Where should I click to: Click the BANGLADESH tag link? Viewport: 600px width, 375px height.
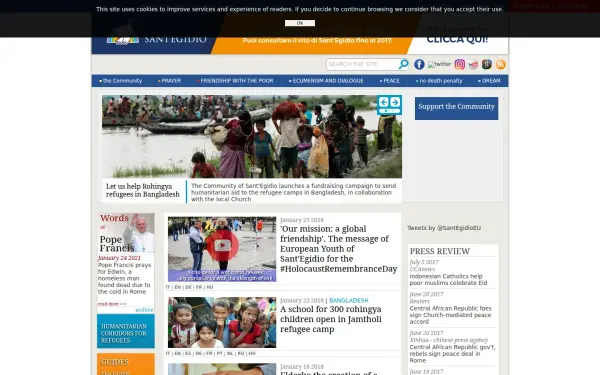click(x=349, y=301)
